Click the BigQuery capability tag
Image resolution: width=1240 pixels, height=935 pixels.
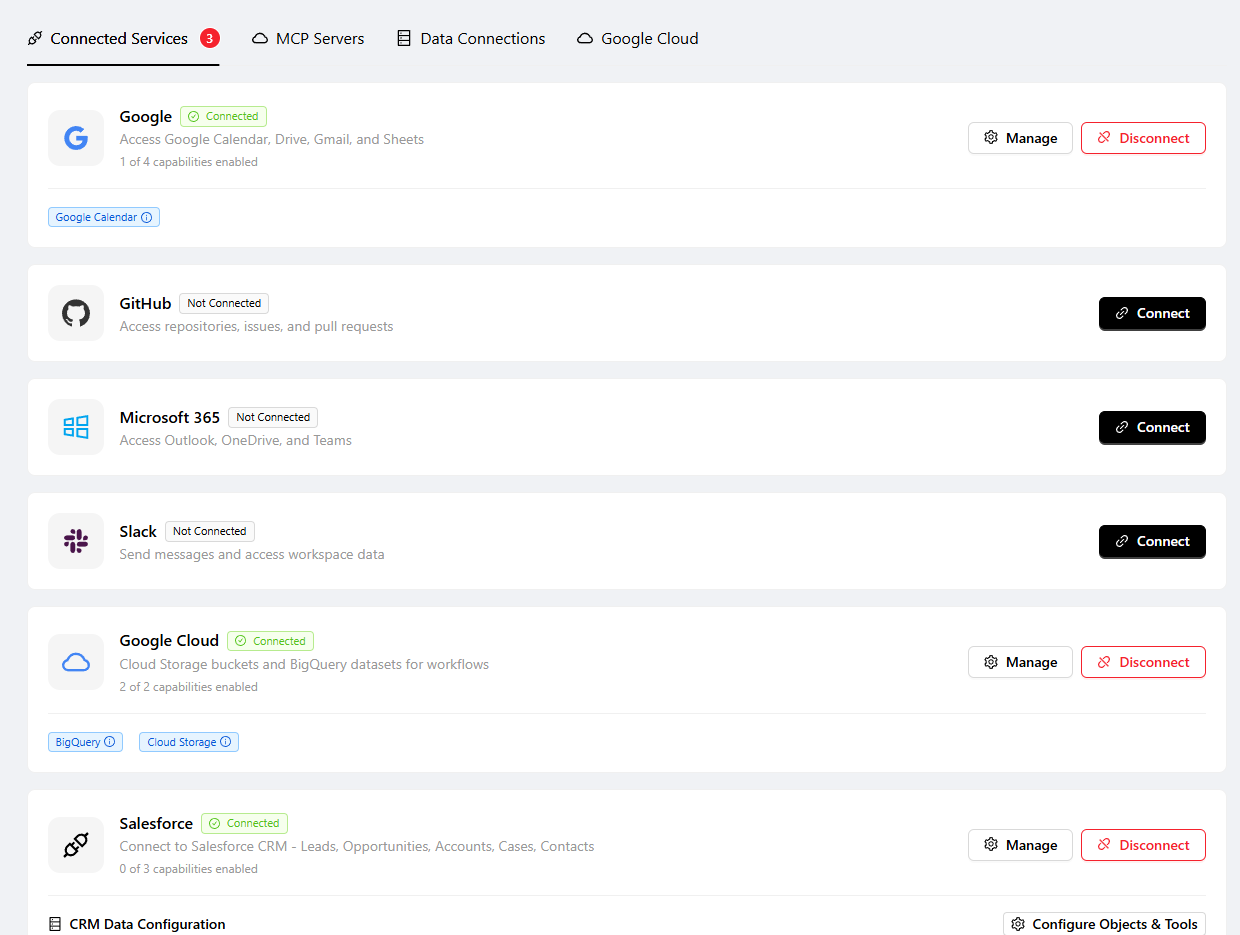[x=85, y=742]
